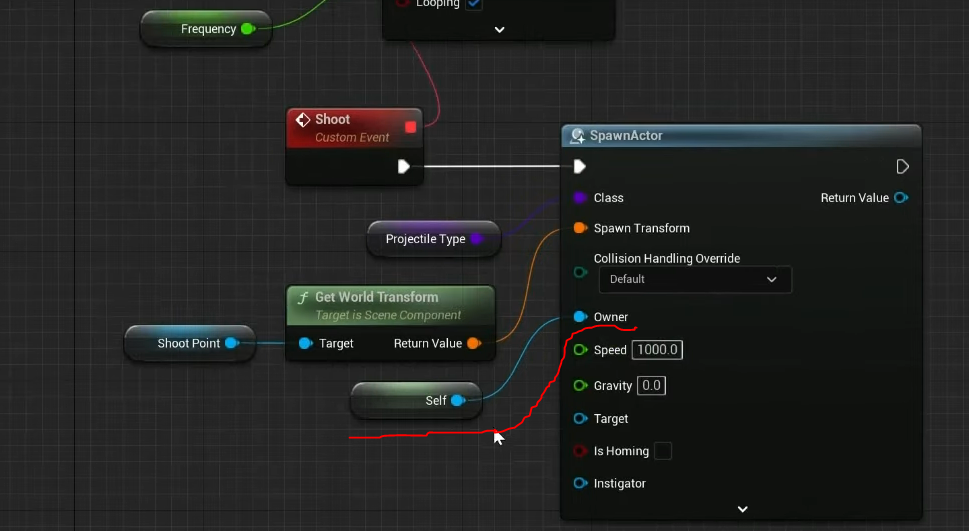
Task: Click the orange Spawn Transform pin
Action: (x=580, y=228)
